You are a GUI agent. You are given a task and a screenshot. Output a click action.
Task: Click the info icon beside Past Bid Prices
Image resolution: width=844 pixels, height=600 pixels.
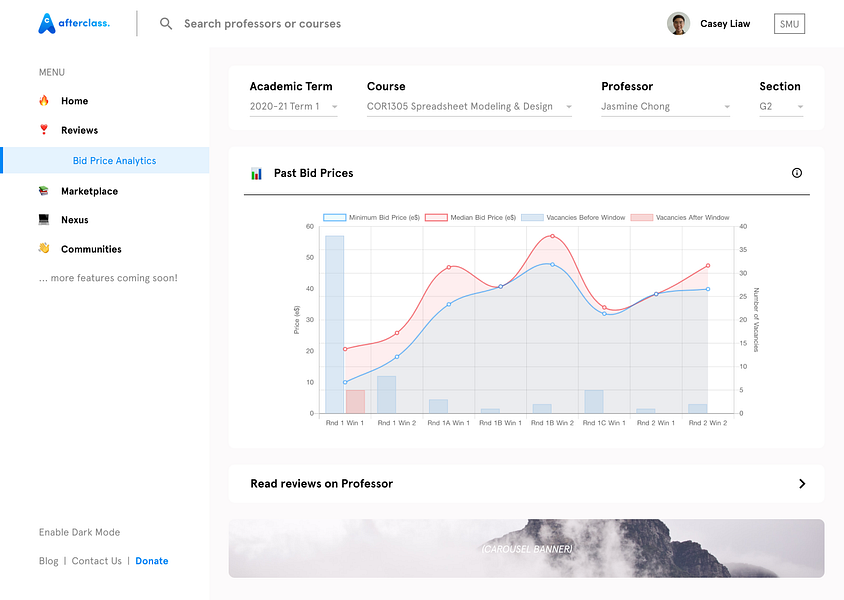pyautogui.click(x=797, y=173)
